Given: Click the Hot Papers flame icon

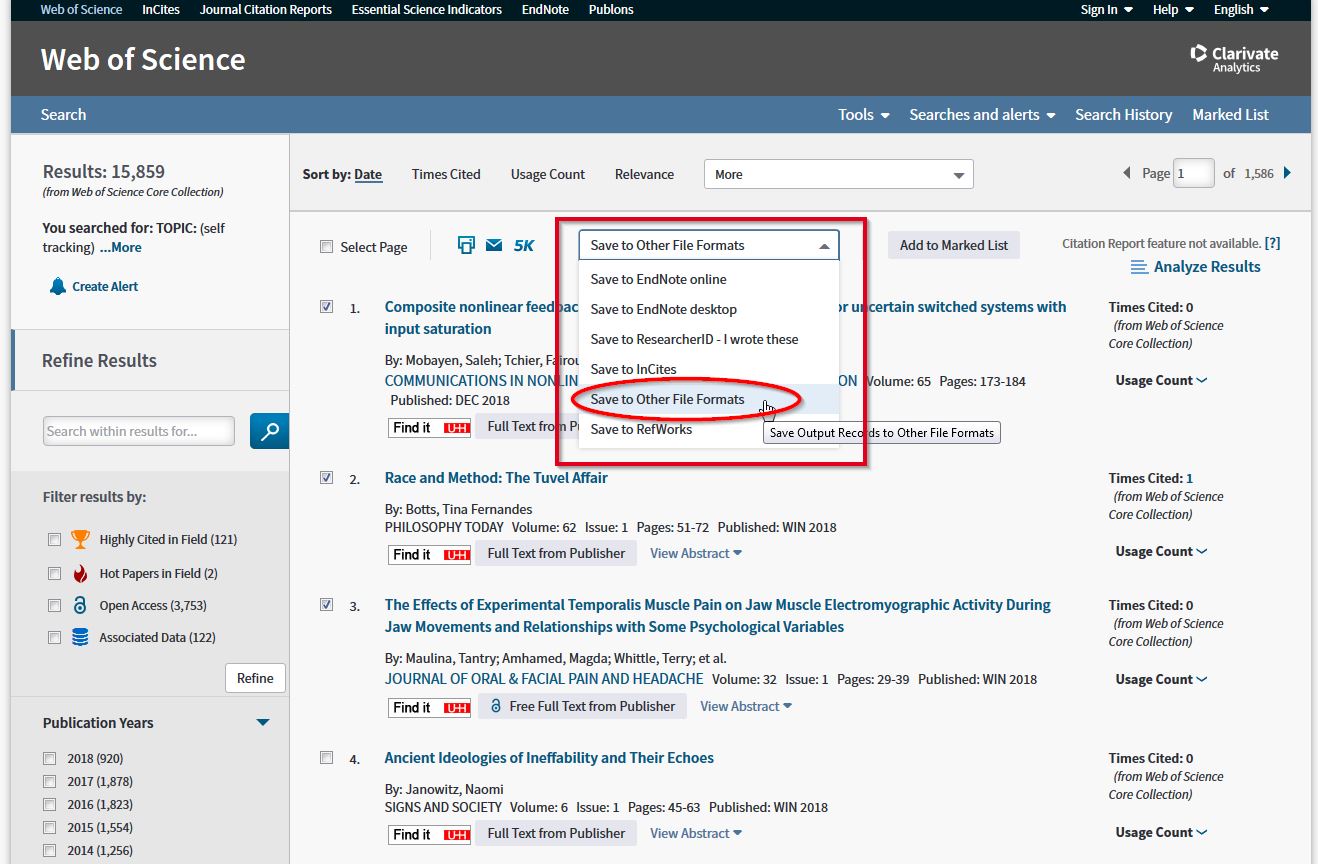Looking at the screenshot, I should (81, 573).
